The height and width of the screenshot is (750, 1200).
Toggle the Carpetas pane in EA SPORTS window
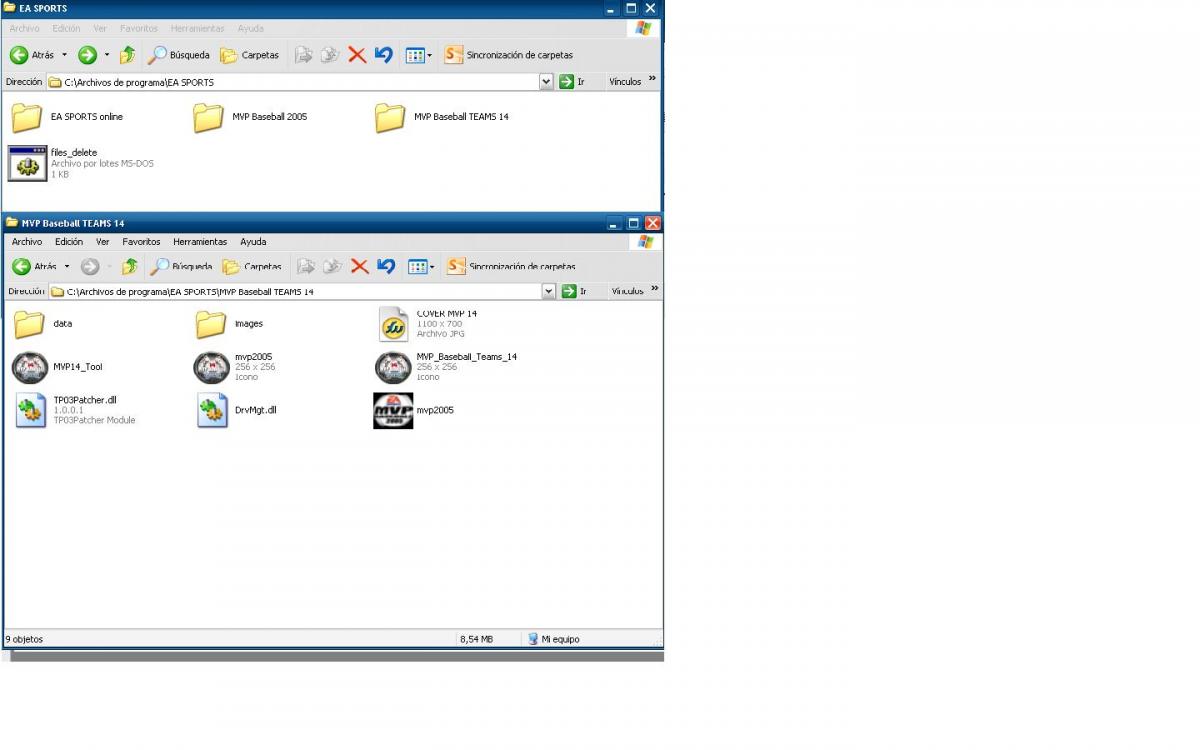pyautogui.click(x=250, y=55)
